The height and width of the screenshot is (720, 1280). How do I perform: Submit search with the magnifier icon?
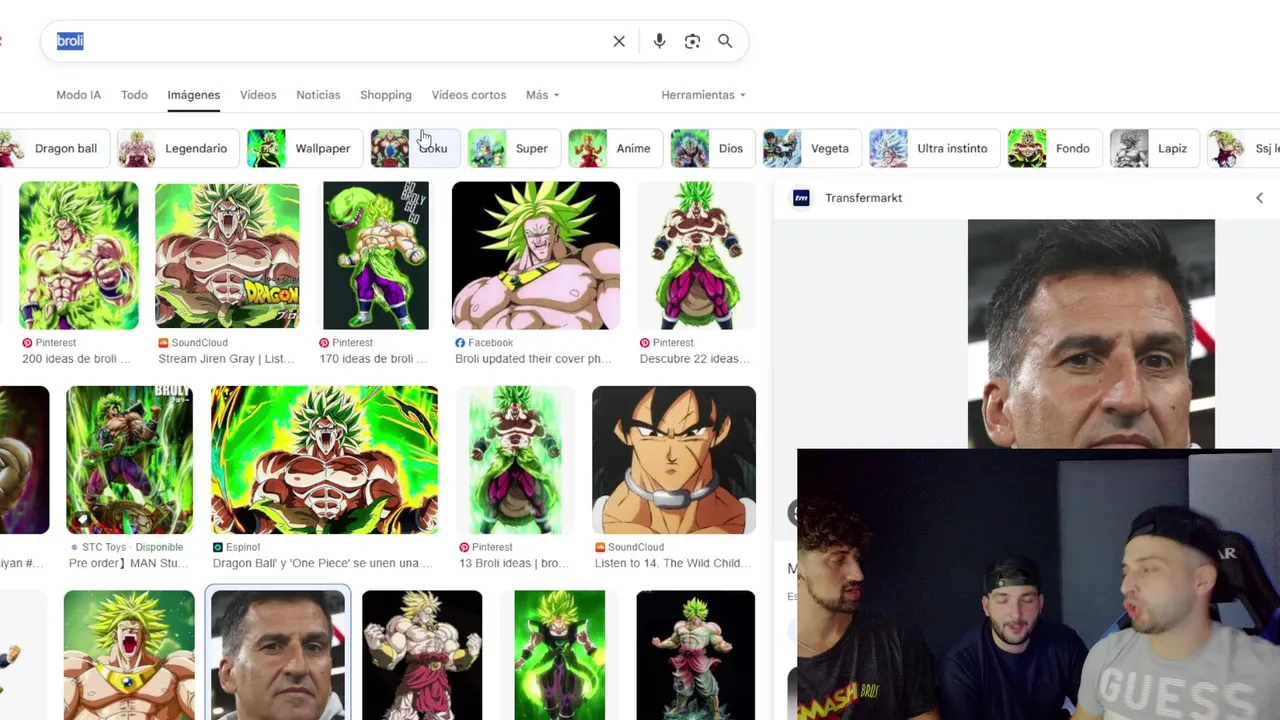[x=725, y=41]
